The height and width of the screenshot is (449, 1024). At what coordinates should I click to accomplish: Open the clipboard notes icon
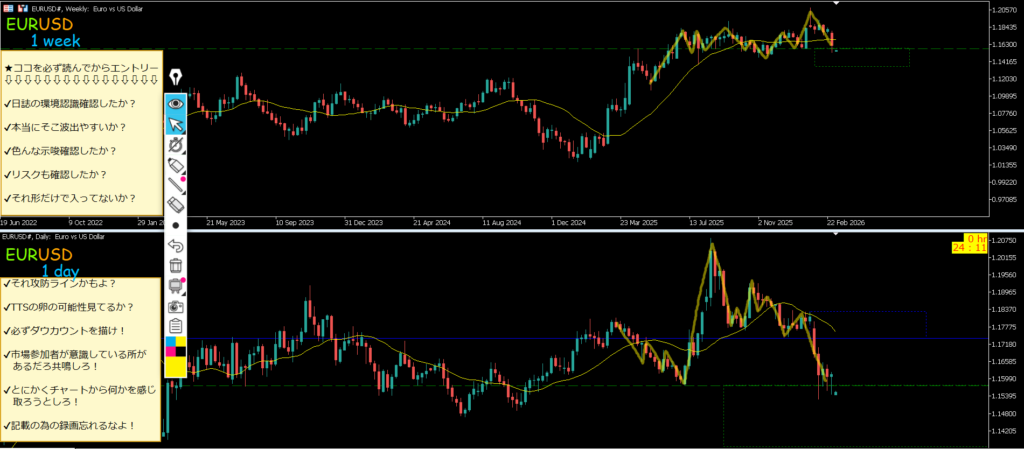(176, 326)
